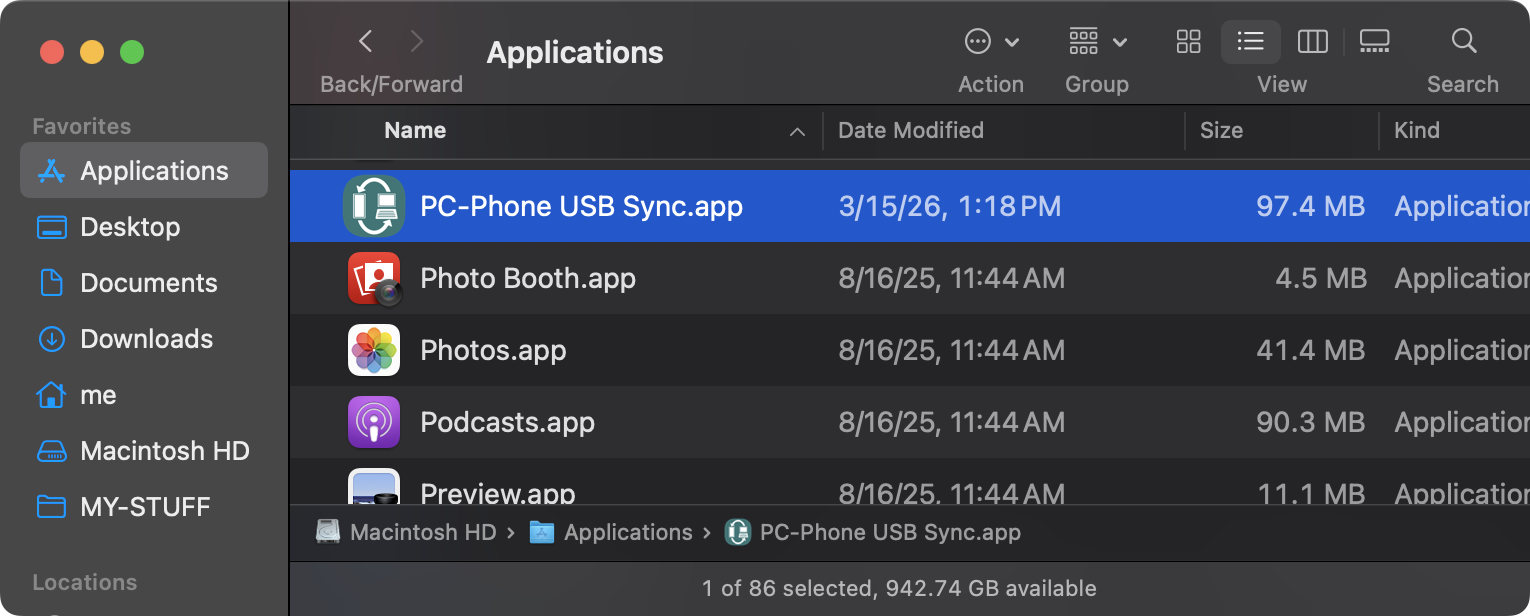Image resolution: width=1530 pixels, height=616 pixels.
Task: Open the Group dropdown menu
Action: click(x=1097, y=41)
